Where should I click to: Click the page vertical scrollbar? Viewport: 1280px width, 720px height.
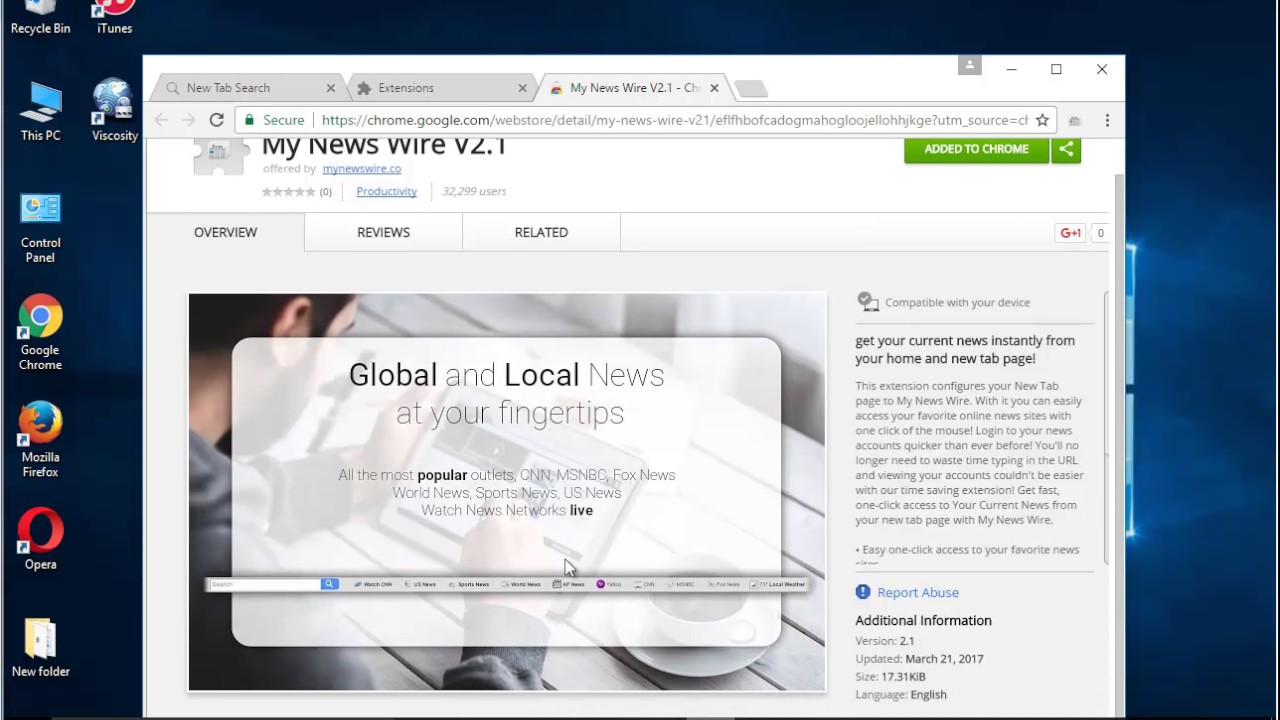pyautogui.click(x=1119, y=430)
